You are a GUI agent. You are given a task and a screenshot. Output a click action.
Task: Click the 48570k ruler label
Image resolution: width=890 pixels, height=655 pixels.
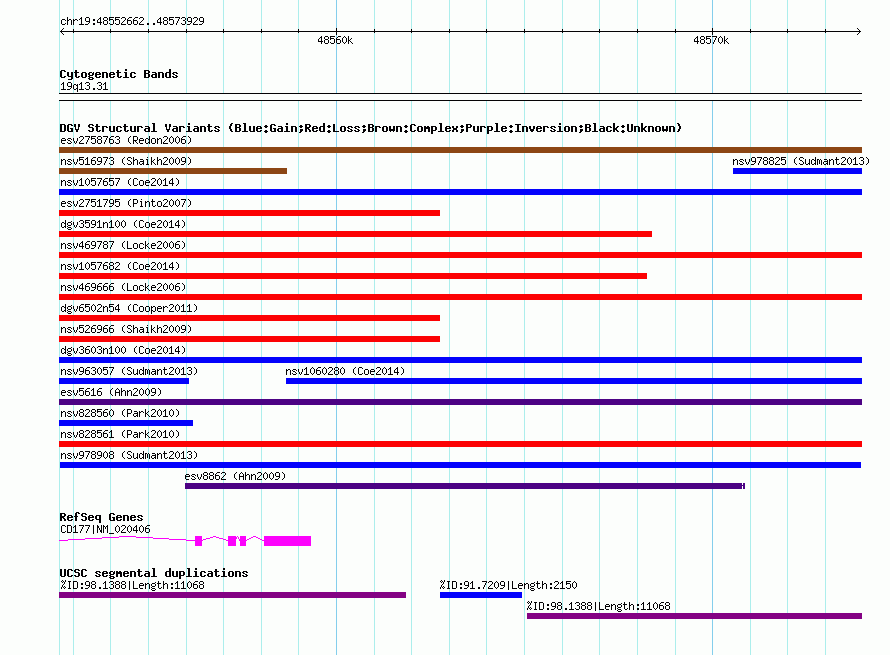[711, 40]
